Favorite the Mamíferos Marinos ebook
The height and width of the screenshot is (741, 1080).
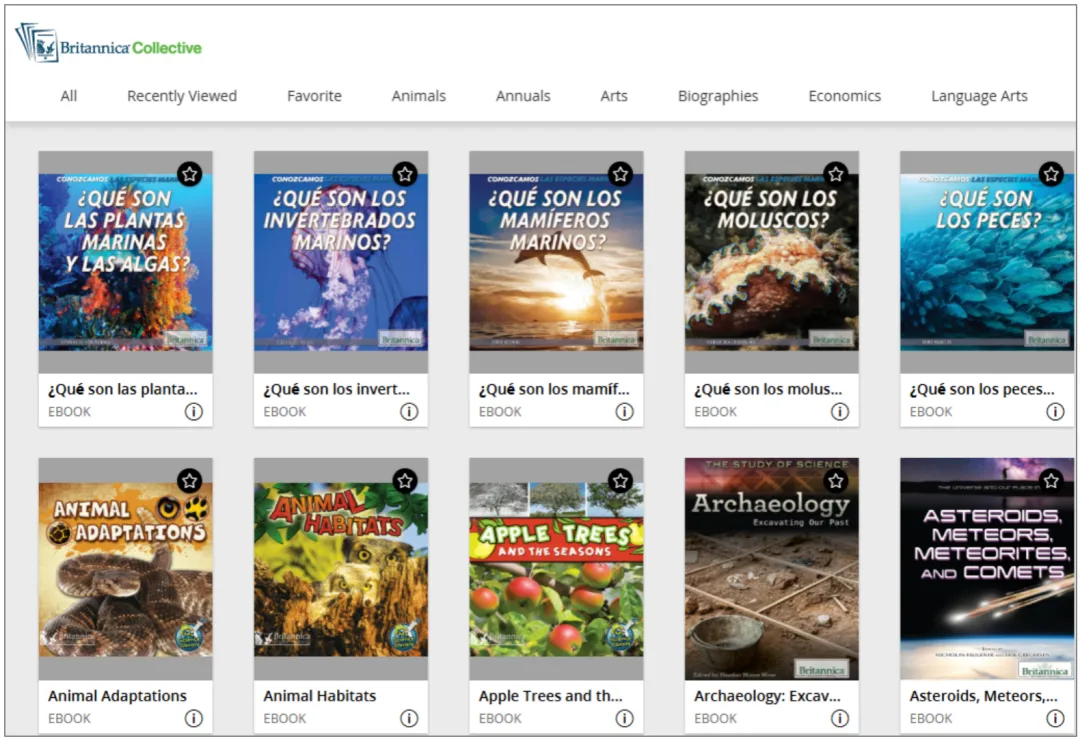pos(621,174)
